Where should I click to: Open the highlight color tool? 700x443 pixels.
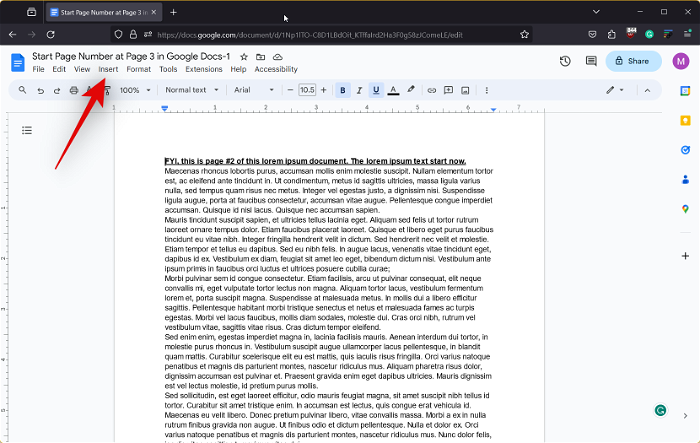[x=411, y=90]
